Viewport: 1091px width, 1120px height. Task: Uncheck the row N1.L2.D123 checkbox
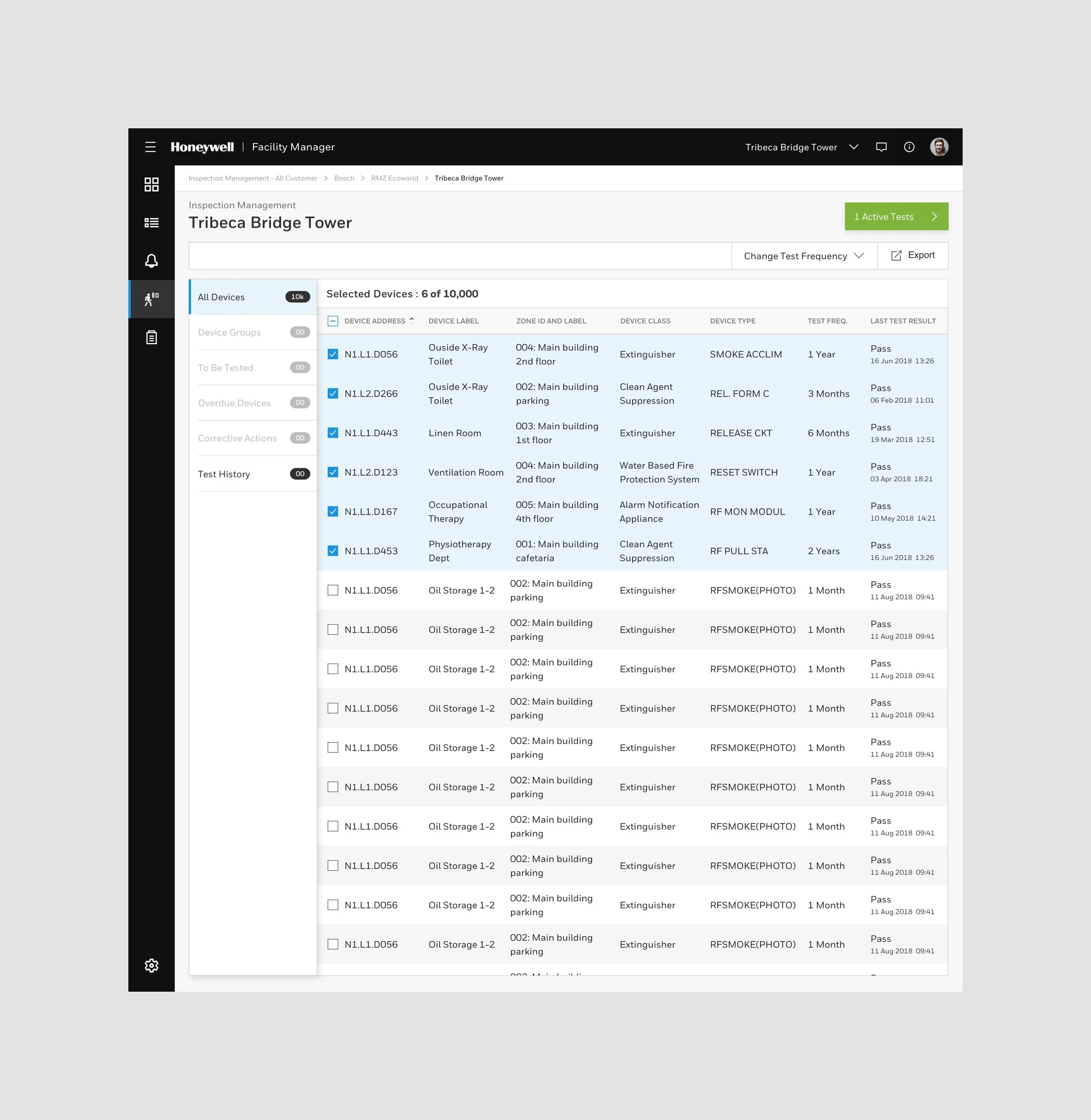coord(333,472)
